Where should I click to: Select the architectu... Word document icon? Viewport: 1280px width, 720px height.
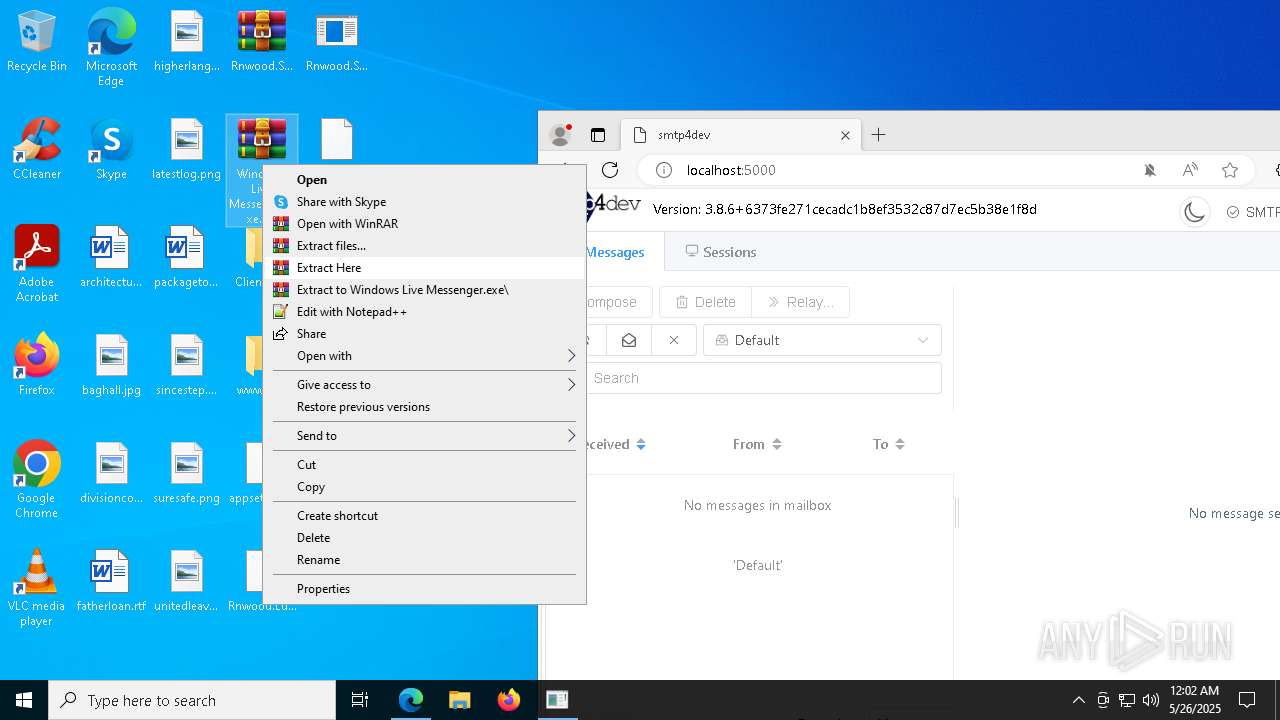coord(111,258)
